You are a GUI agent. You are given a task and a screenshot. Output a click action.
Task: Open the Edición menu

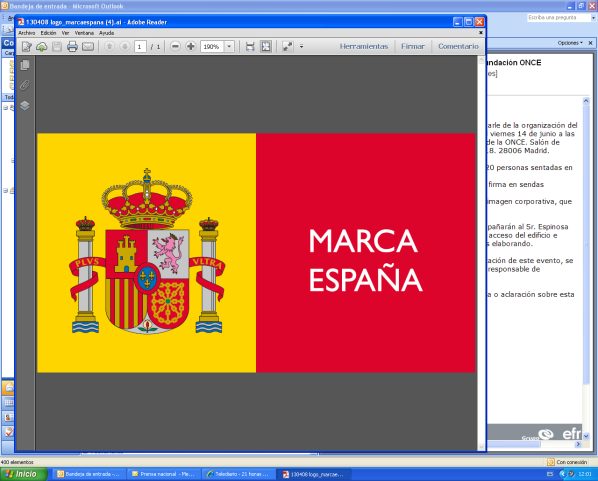[48, 33]
